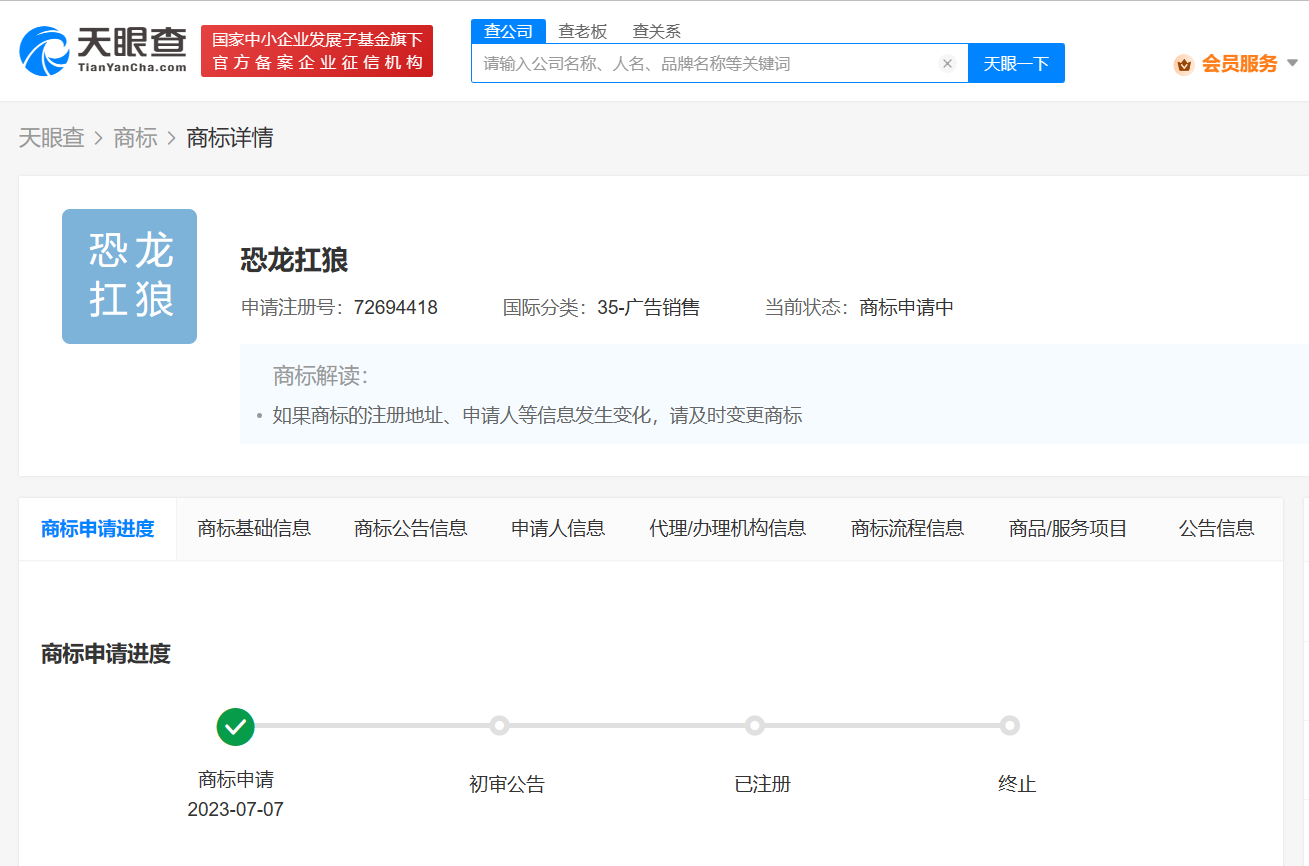Screen dimensions: 1309x866
Task: Select the 终止 progress step circle
Action: [1010, 725]
